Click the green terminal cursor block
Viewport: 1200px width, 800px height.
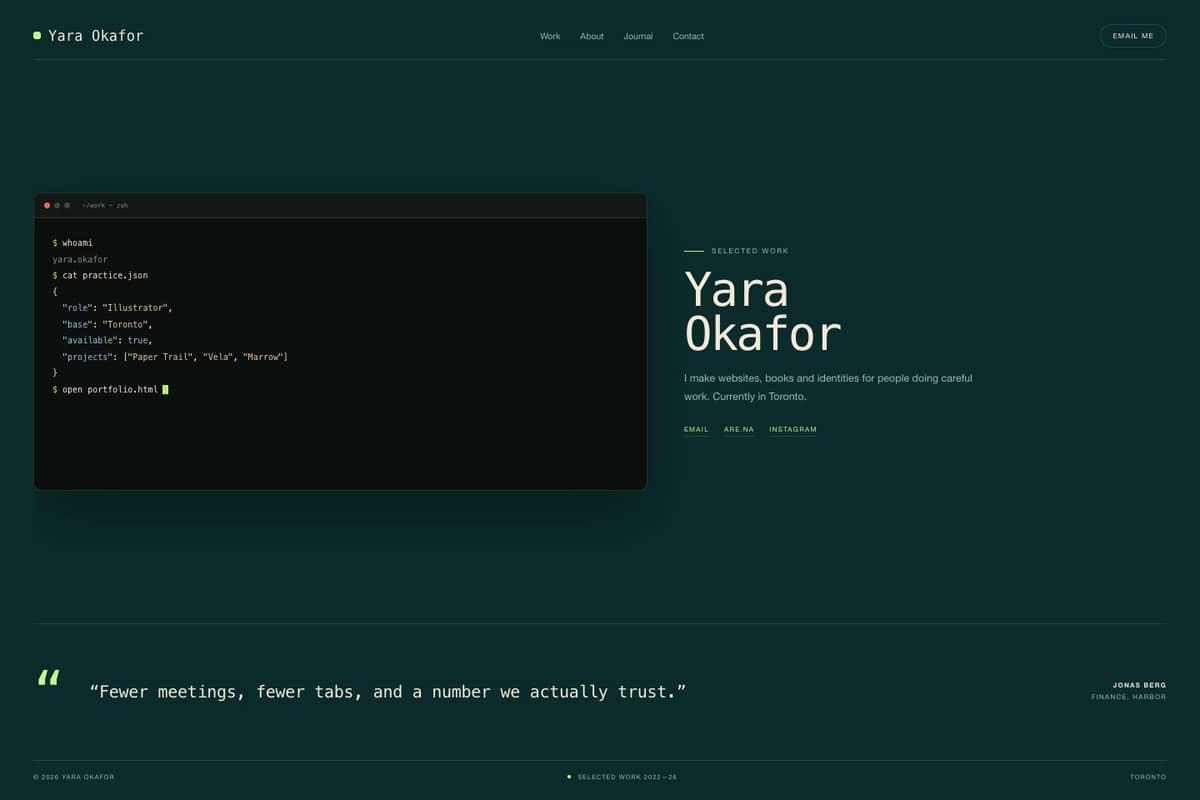coord(165,389)
